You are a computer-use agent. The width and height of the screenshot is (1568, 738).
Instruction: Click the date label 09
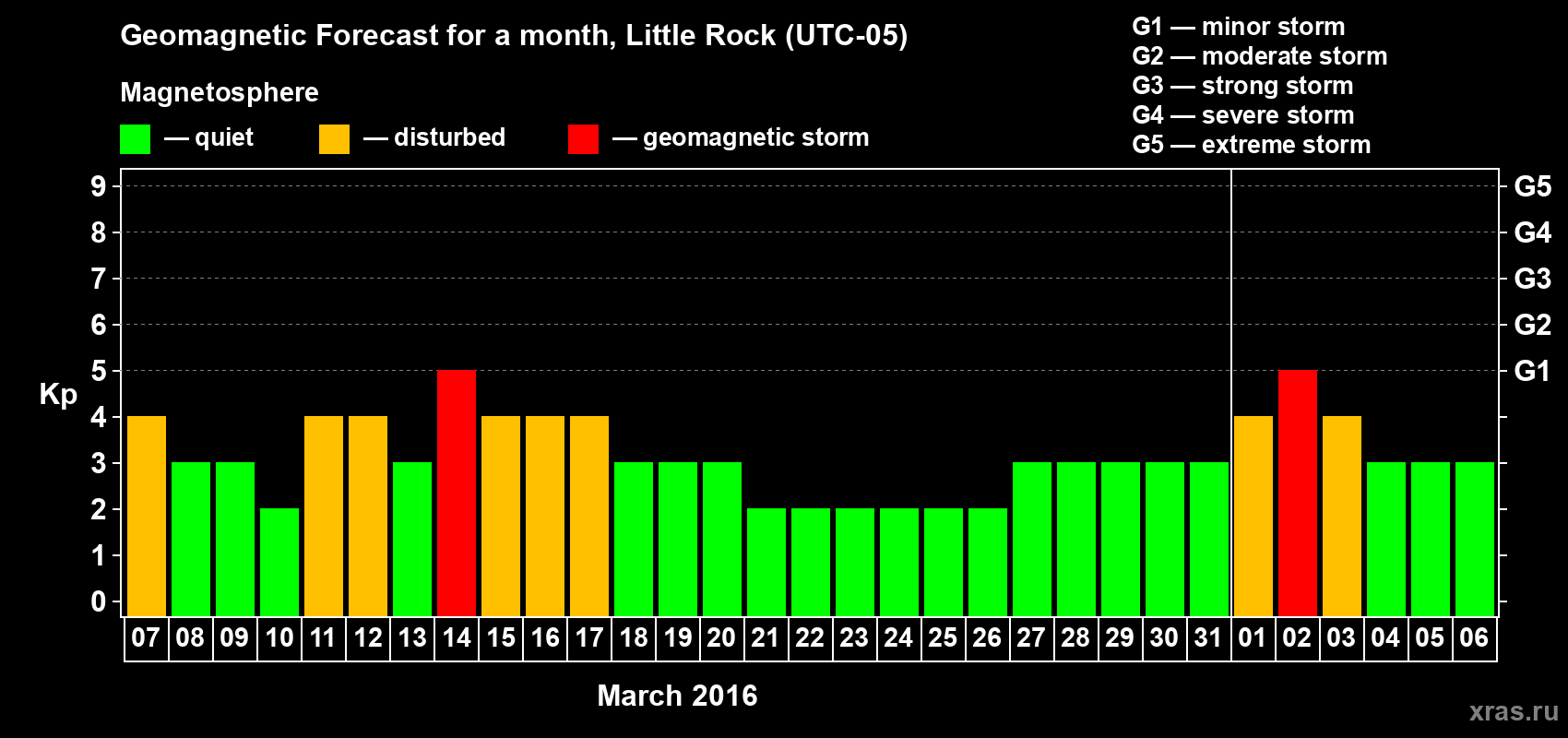pos(234,637)
